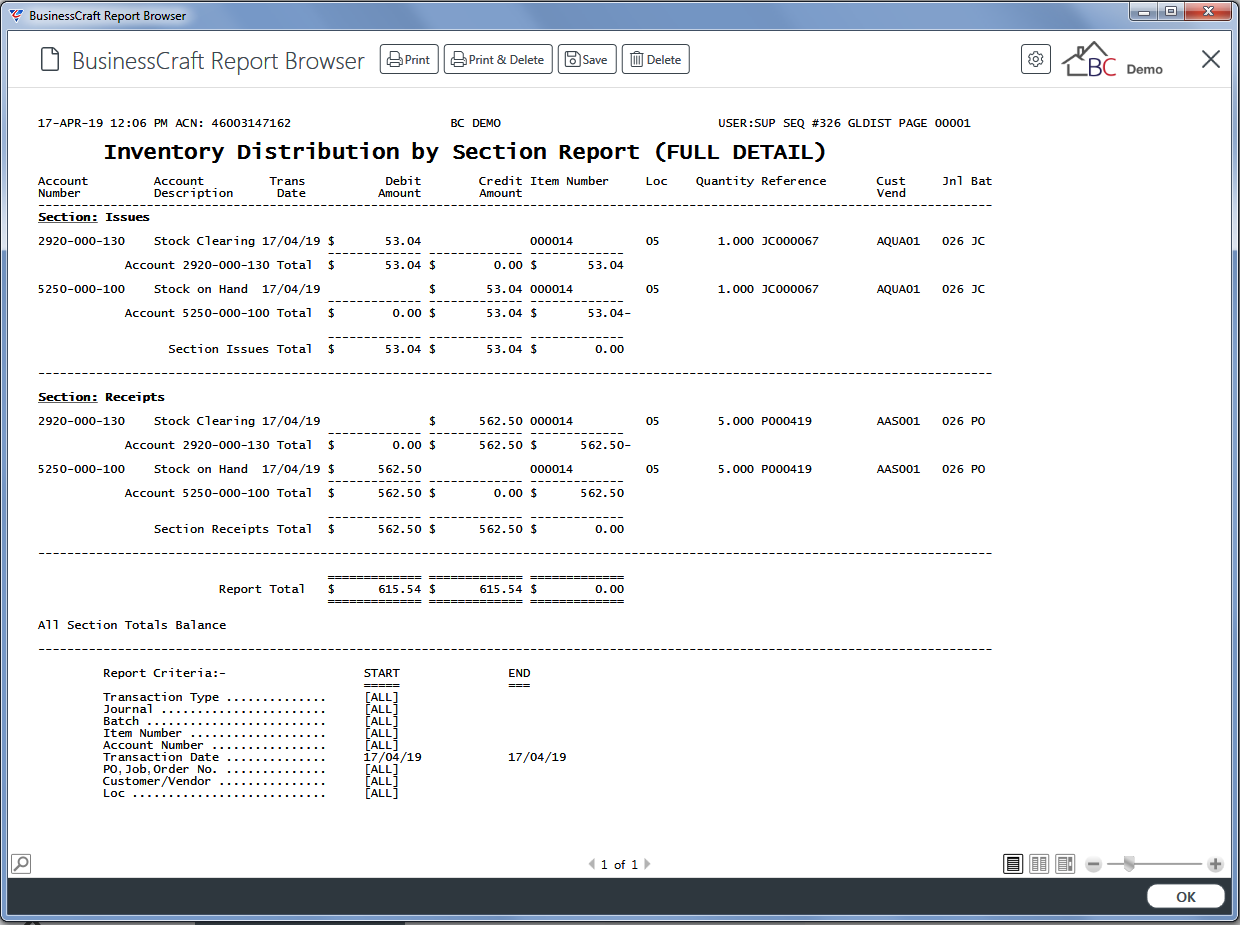Click the page indicator "1 of 1"
1240x925 pixels.
pyautogui.click(x=619, y=865)
